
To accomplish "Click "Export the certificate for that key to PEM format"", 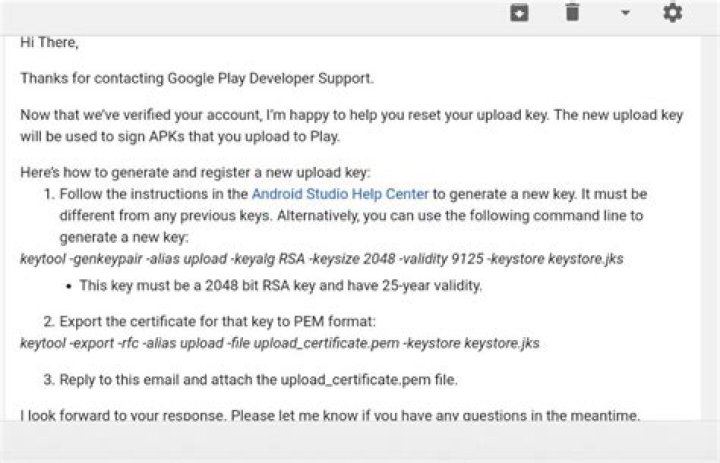I will tap(218, 322).
